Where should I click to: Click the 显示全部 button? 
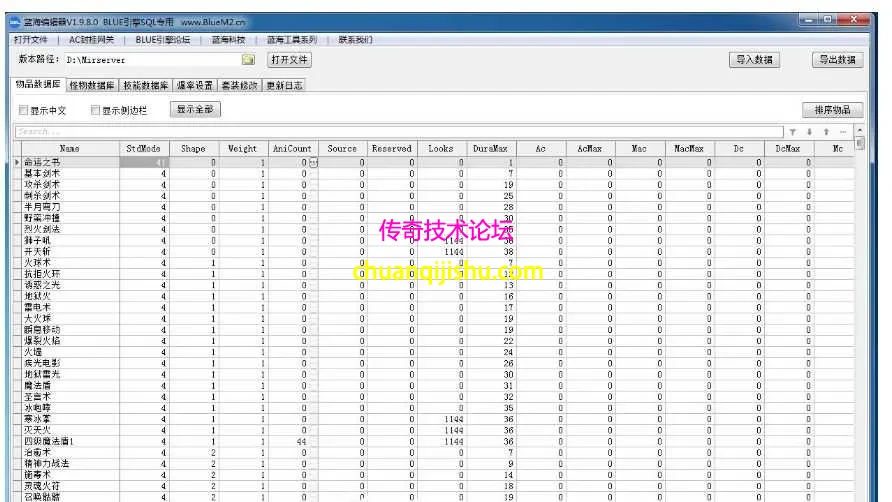(x=195, y=109)
